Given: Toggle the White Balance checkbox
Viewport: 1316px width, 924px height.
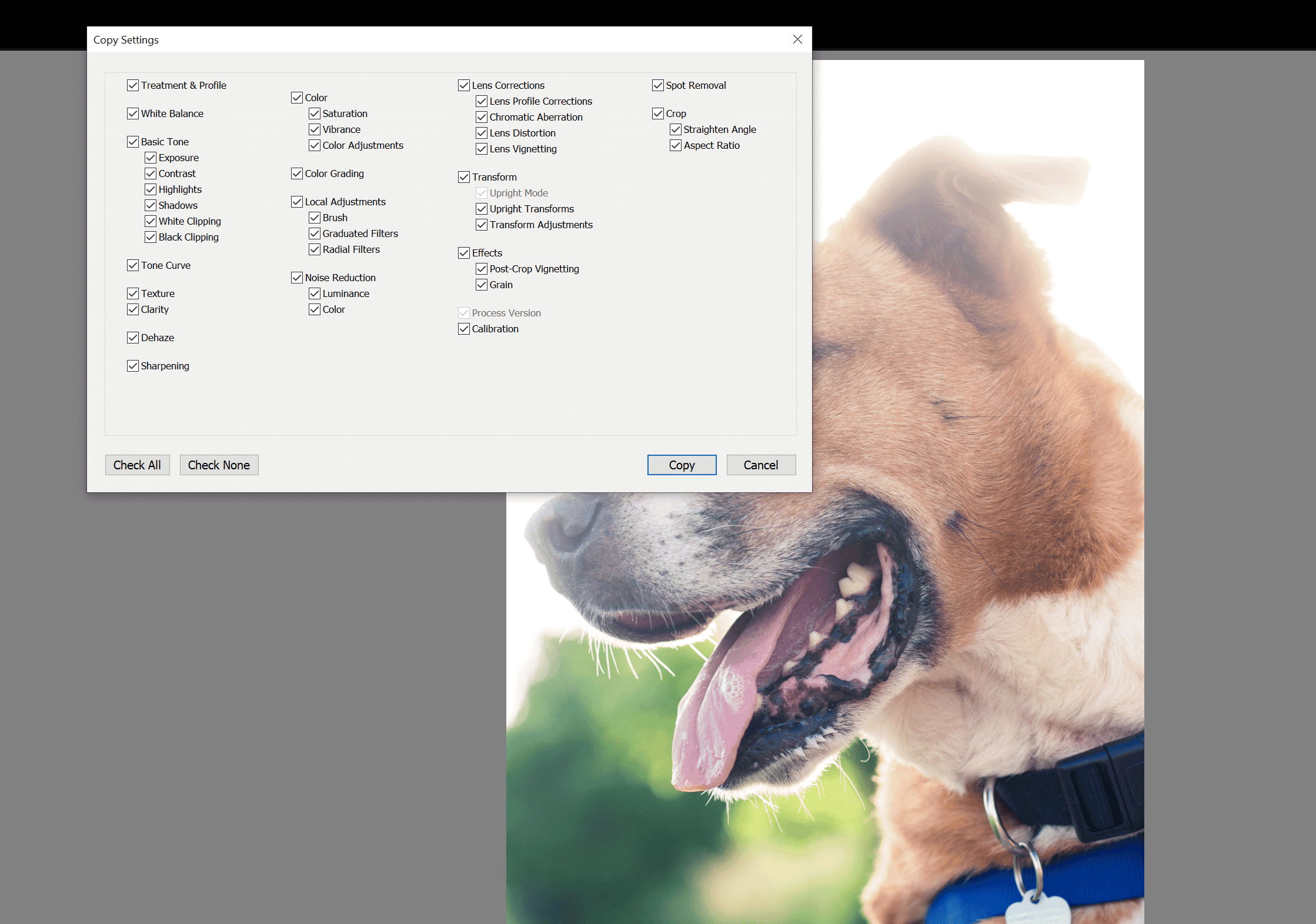Looking at the screenshot, I should (133, 114).
